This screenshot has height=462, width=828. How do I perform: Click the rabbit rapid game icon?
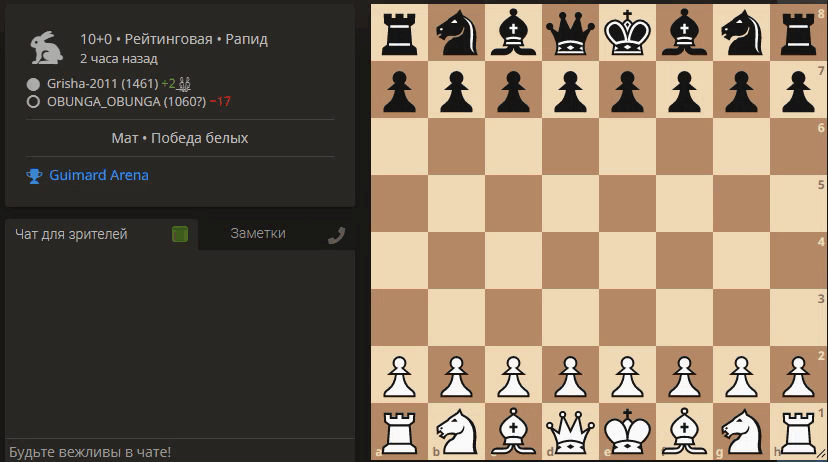tap(46, 48)
